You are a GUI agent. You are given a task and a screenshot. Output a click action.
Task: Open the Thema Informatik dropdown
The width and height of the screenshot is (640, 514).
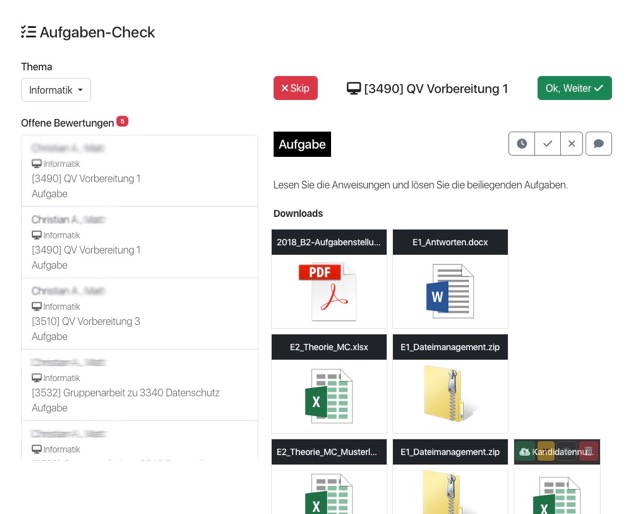(56, 90)
